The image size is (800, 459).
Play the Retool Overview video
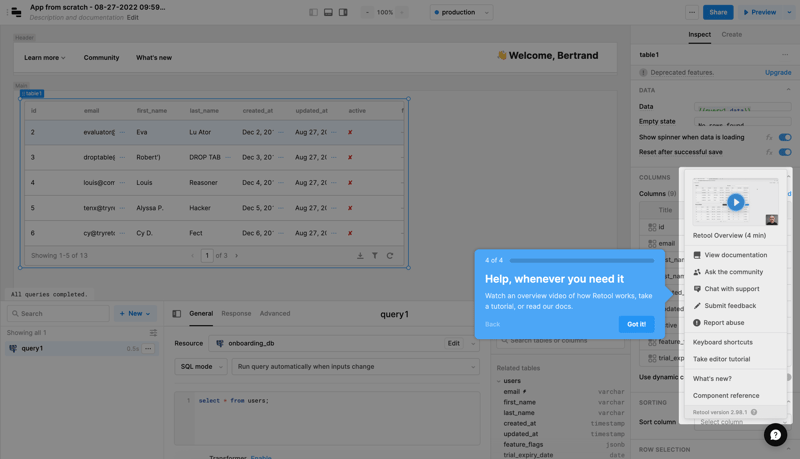pos(735,202)
